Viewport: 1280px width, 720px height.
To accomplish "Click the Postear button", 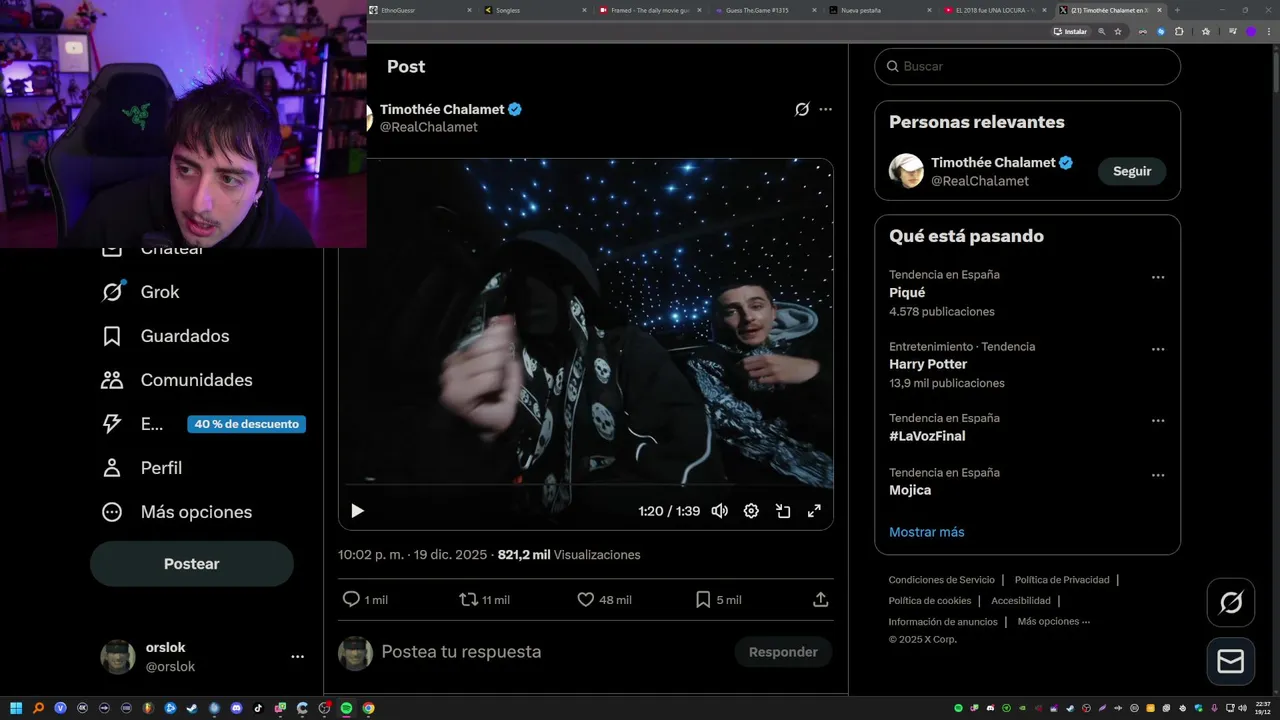I will click(192, 564).
